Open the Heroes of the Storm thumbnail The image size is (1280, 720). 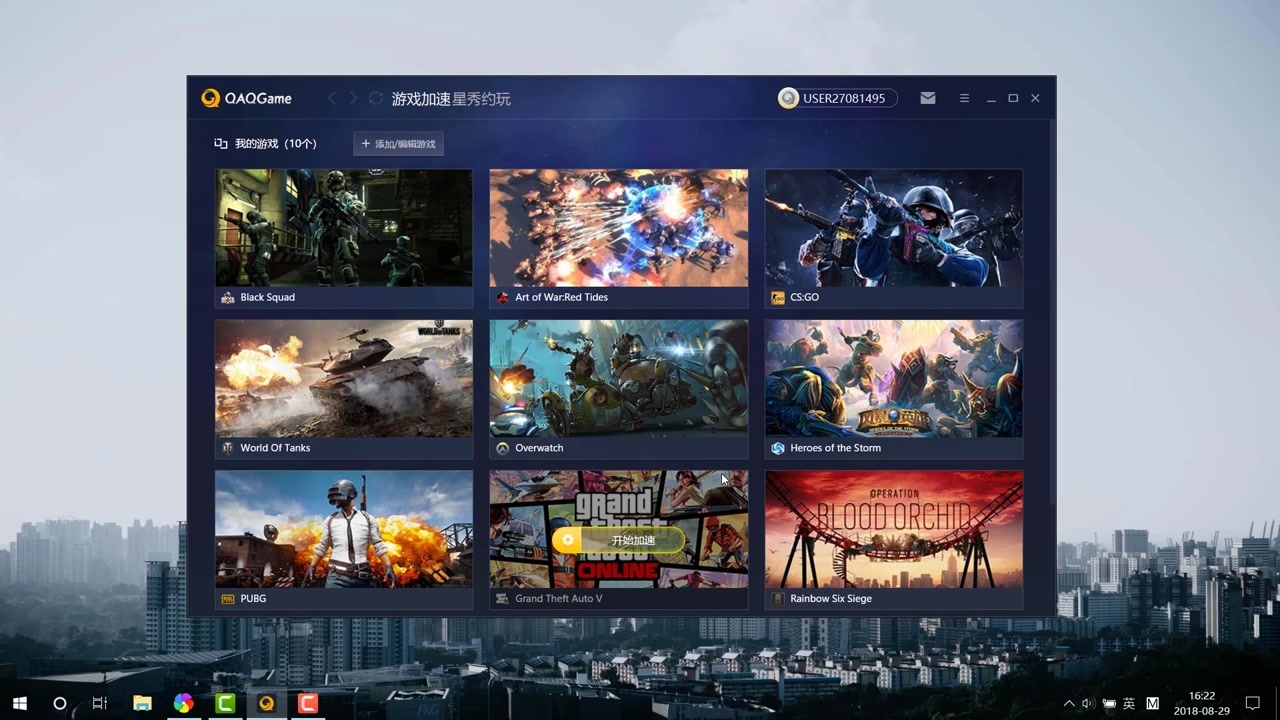point(894,378)
